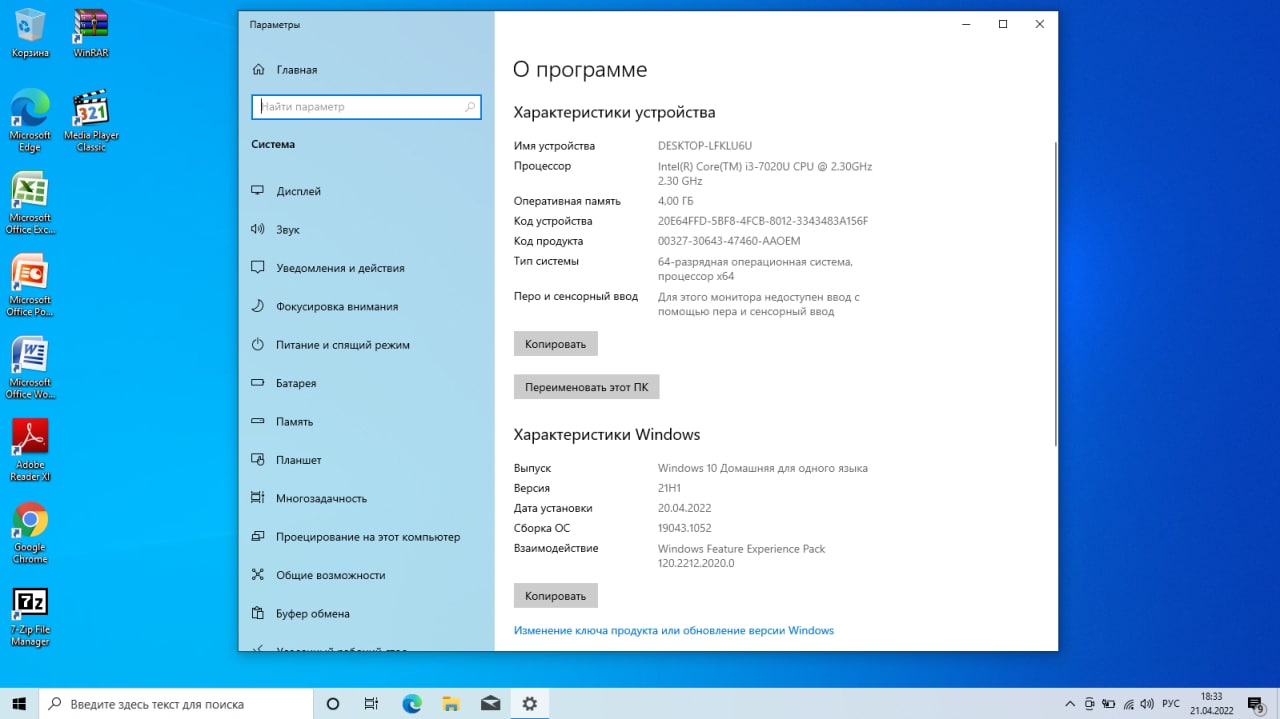Open the Windows Start menu
The image size is (1280, 719).
(x=19, y=703)
